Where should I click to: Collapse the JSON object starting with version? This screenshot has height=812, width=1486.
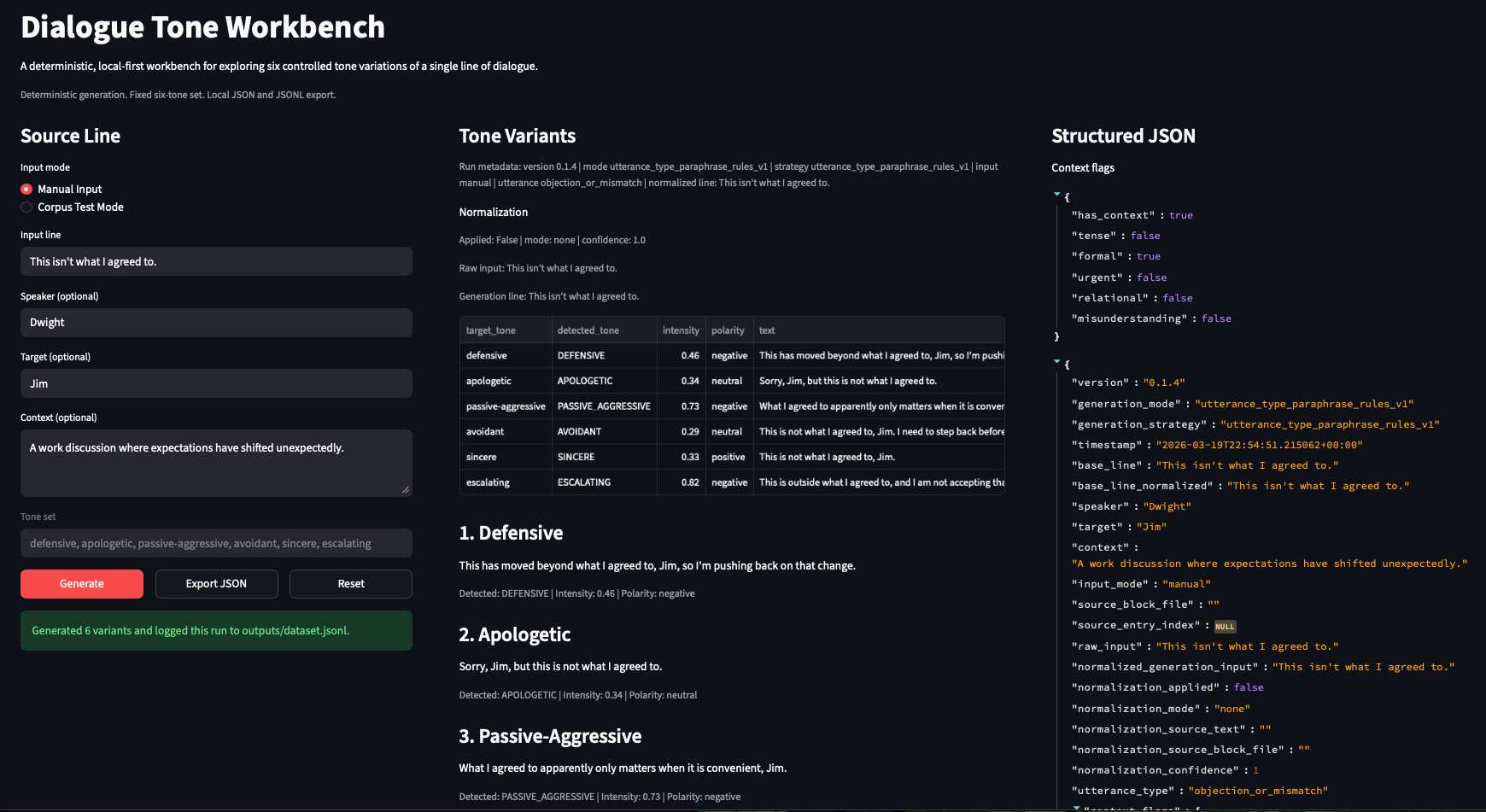1057,363
